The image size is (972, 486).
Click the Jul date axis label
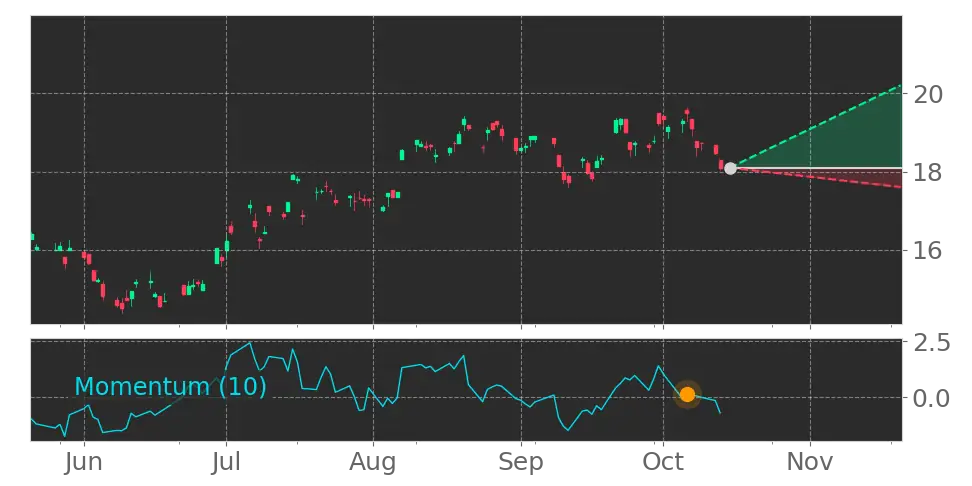pyautogui.click(x=226, y=462)
